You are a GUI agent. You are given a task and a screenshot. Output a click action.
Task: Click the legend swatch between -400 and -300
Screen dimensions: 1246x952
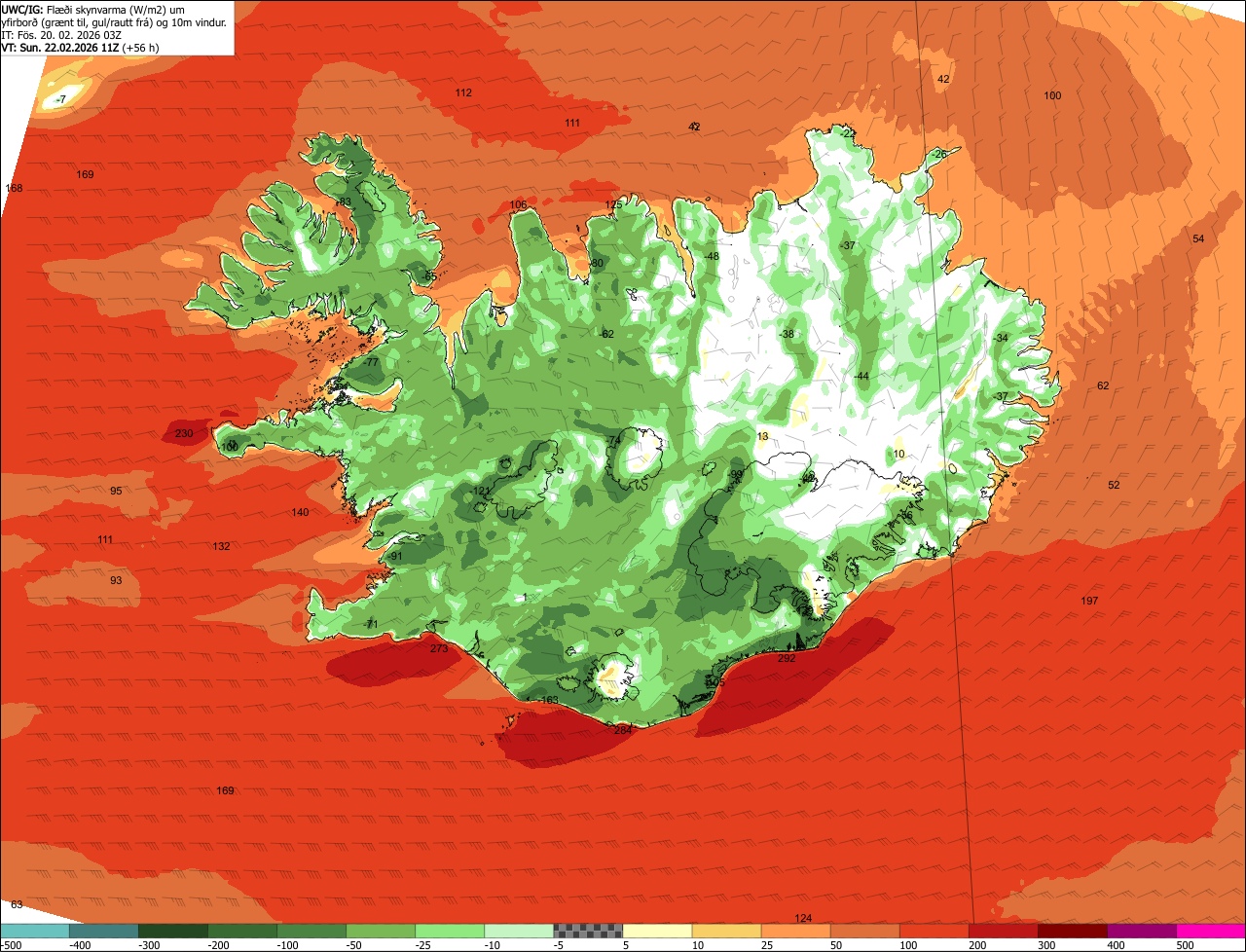[x=103, y=931]
